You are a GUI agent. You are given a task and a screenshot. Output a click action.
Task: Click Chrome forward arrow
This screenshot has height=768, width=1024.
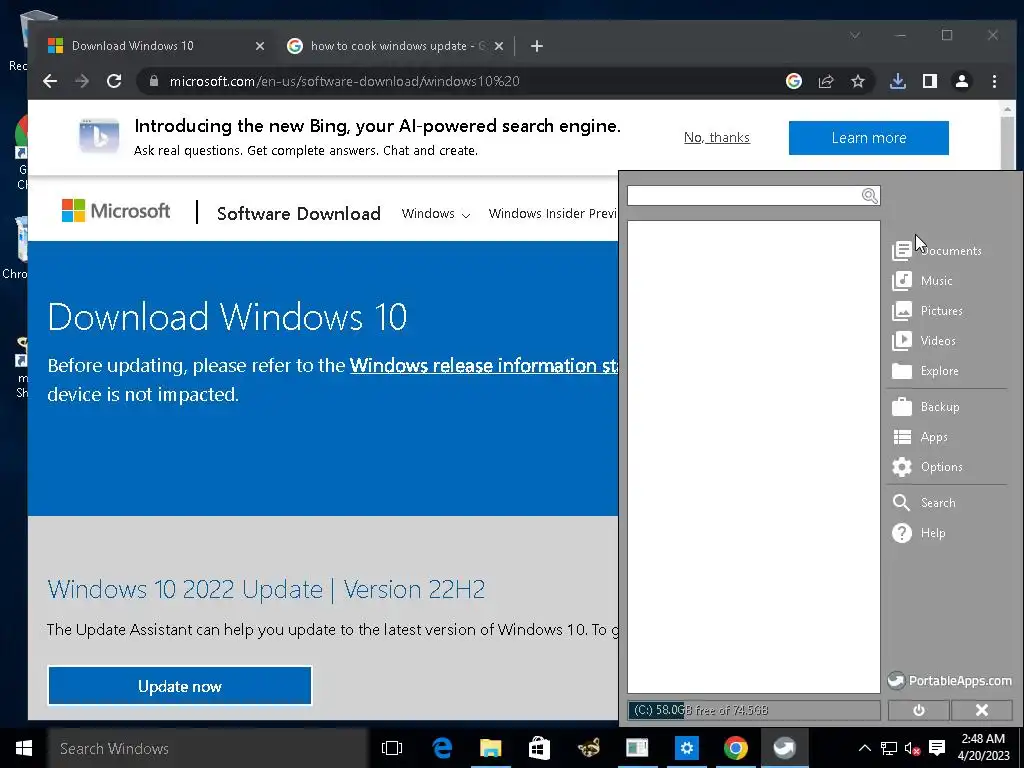click(x=82, y=81)
